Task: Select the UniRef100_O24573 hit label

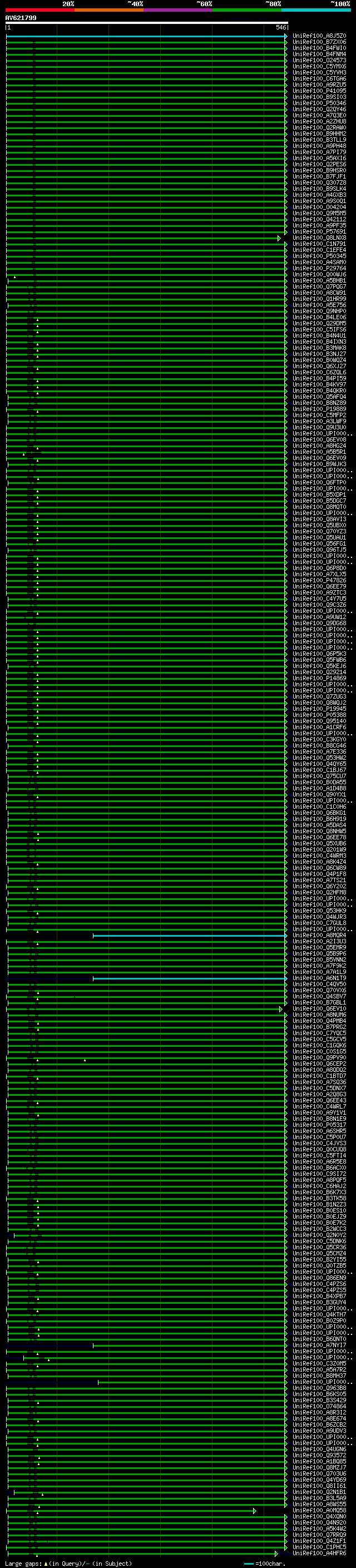Action: (319, 60)
